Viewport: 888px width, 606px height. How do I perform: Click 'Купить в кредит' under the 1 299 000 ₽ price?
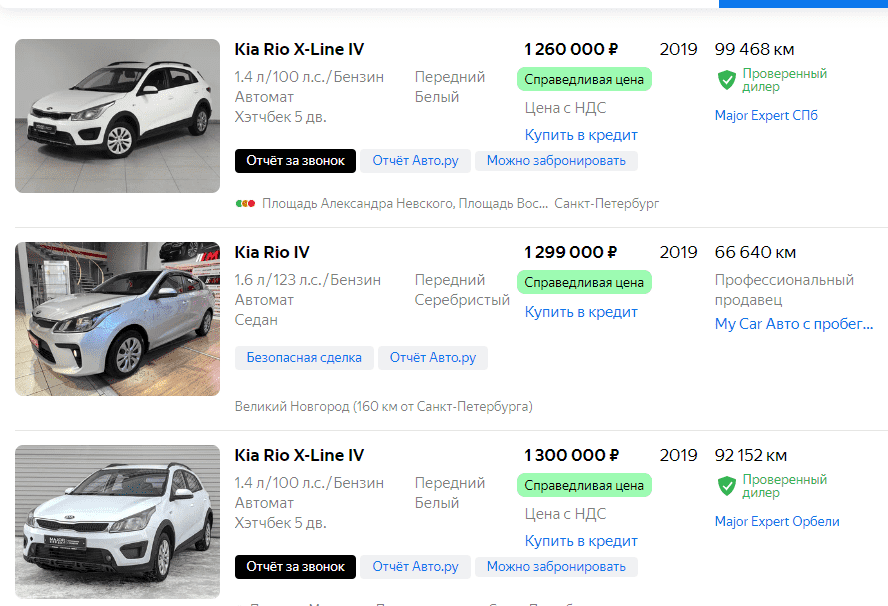[581, 312]
